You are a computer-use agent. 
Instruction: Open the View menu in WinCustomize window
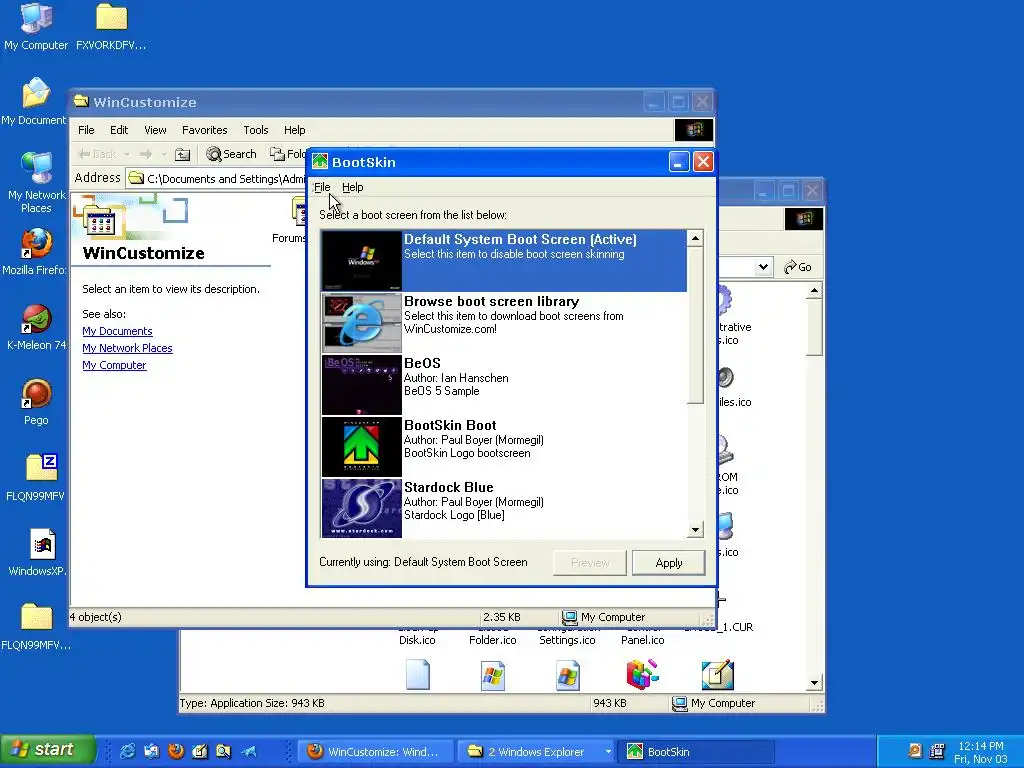coord(155,130)
